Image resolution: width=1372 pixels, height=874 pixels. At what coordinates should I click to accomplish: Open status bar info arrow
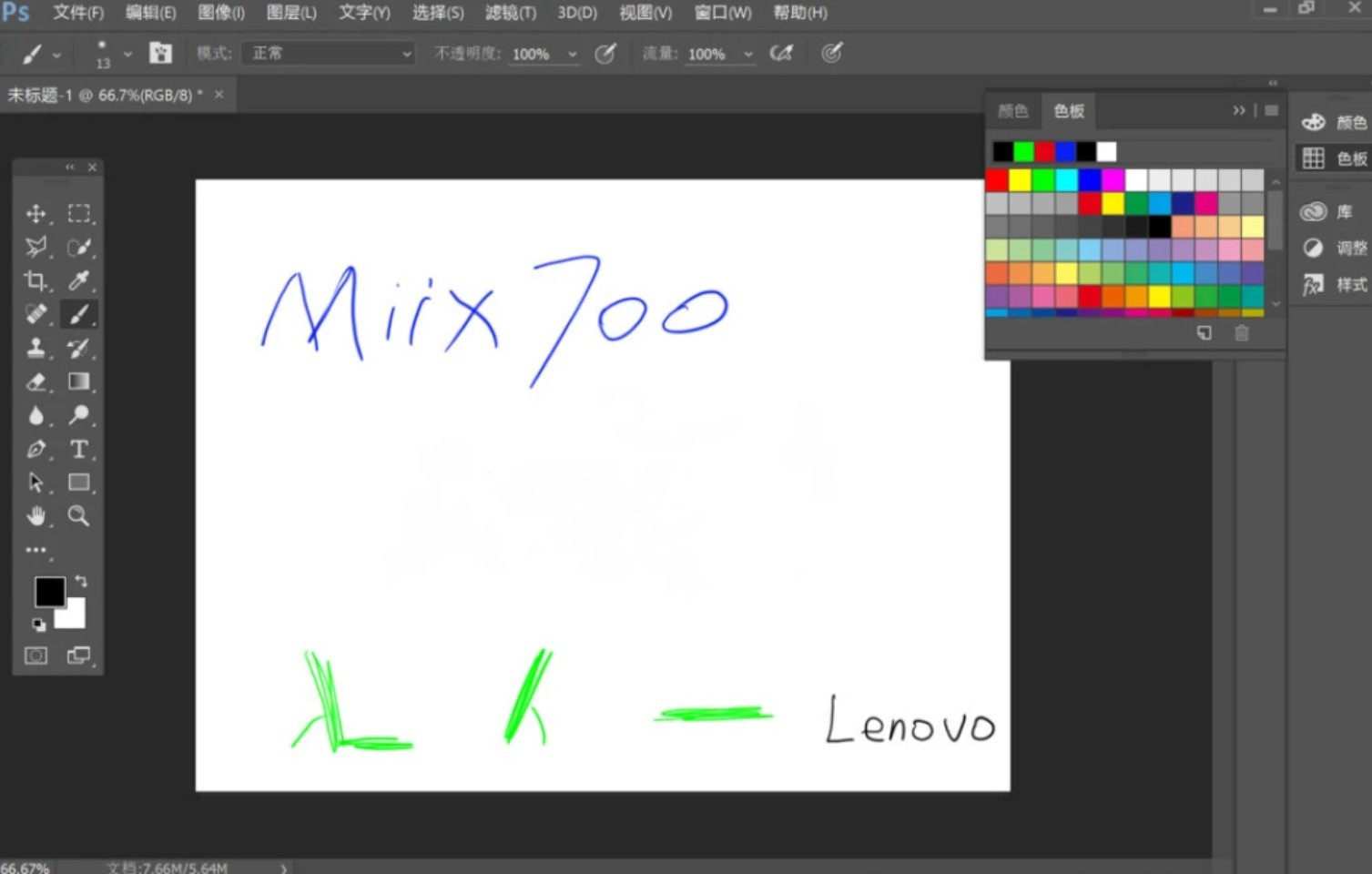point(283,868)
